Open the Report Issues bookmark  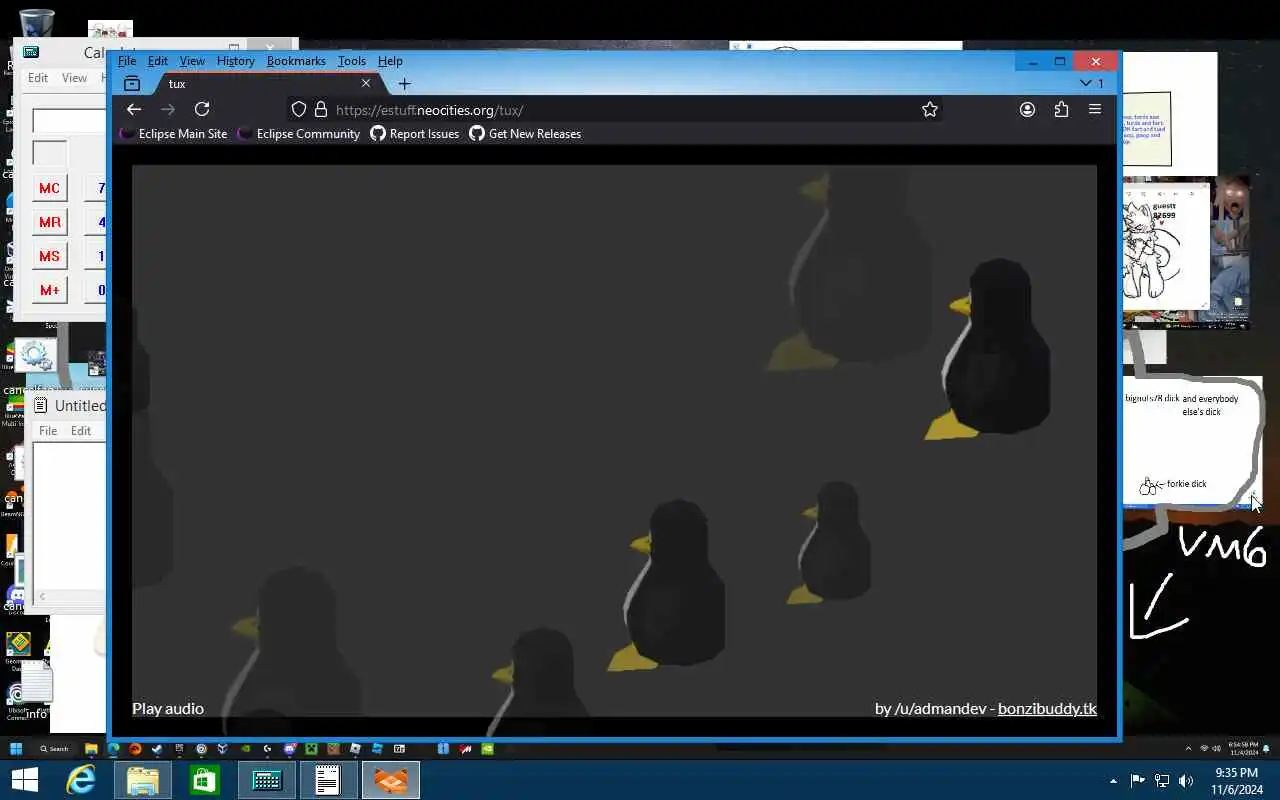point(415,134)
